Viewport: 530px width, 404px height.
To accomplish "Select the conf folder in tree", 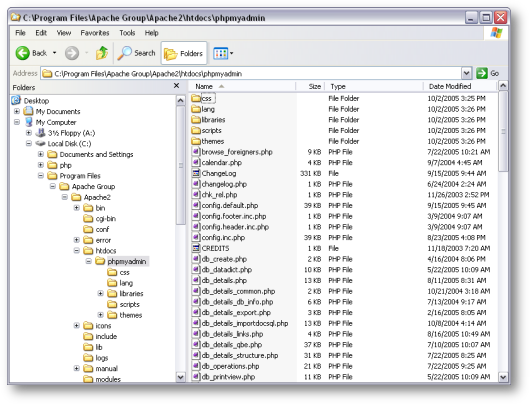I will point(102,229).
